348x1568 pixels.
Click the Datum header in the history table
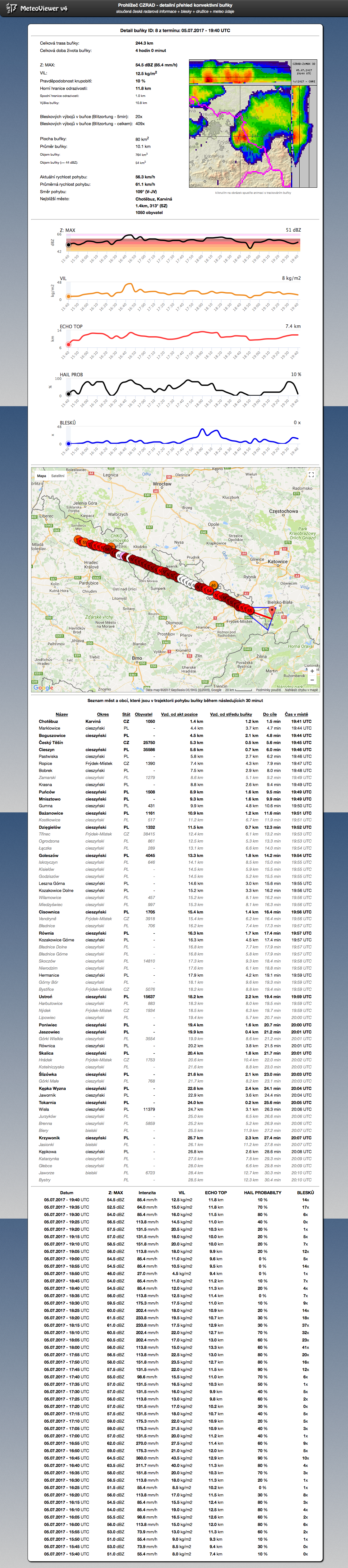[x=66, y=1193]
